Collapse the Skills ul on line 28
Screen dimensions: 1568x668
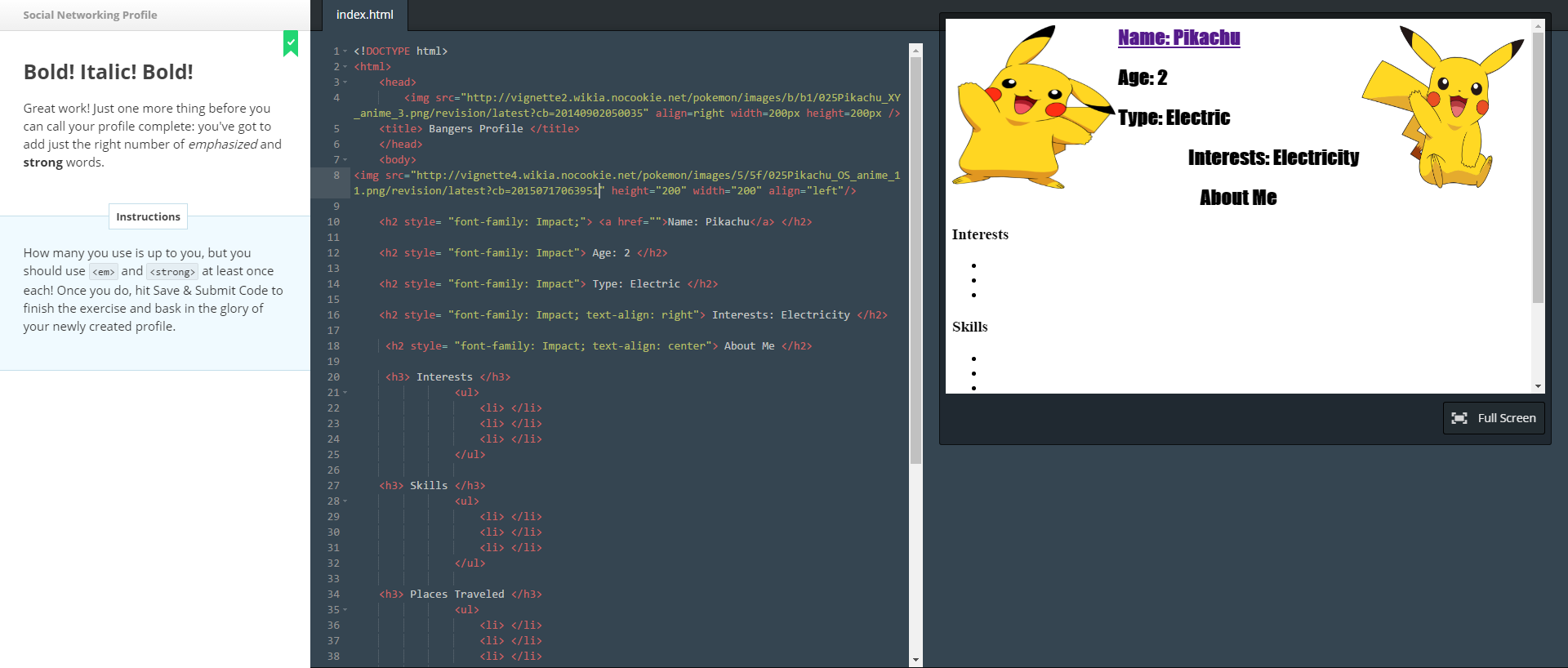tap(345, 501)
